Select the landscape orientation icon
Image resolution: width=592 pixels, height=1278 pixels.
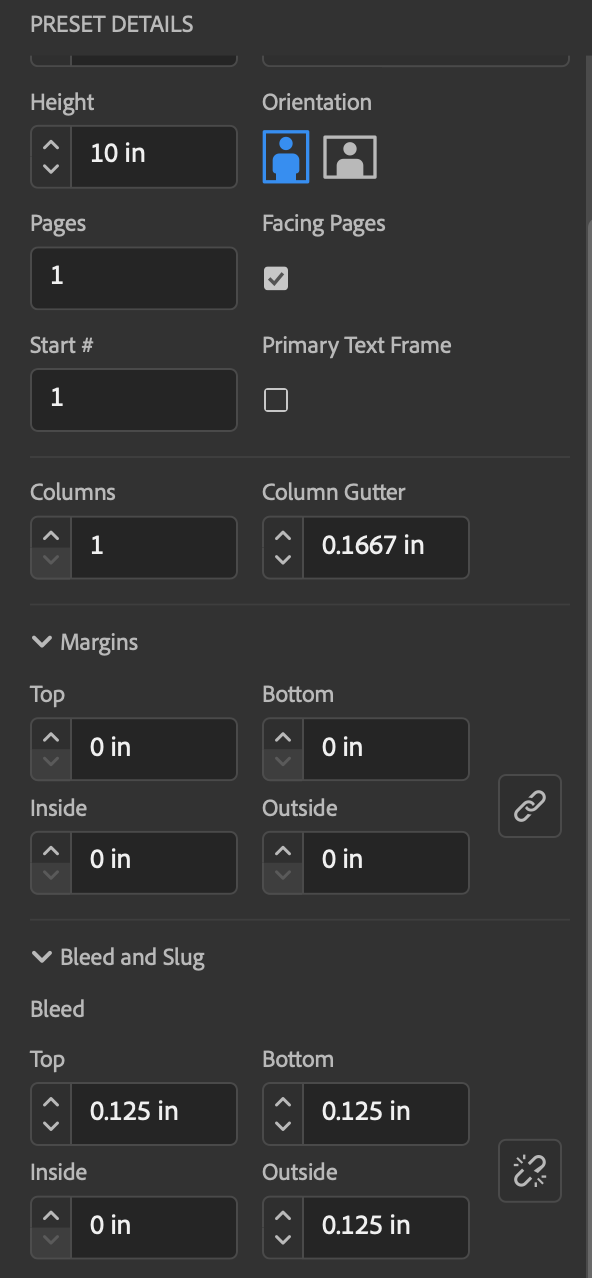pyautogui.click(x=349, y=157)
